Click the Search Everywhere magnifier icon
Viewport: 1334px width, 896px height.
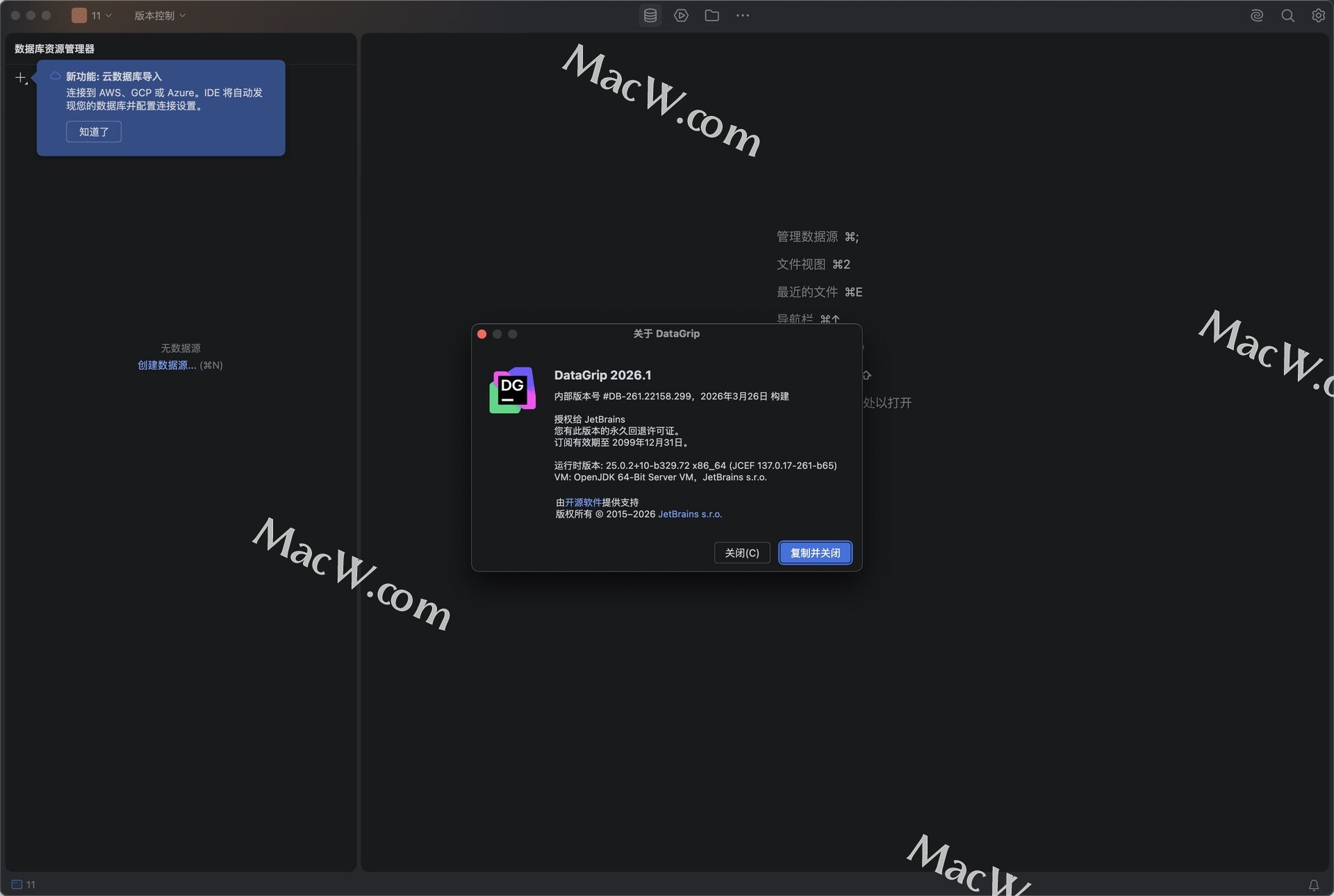[1287, 15]
